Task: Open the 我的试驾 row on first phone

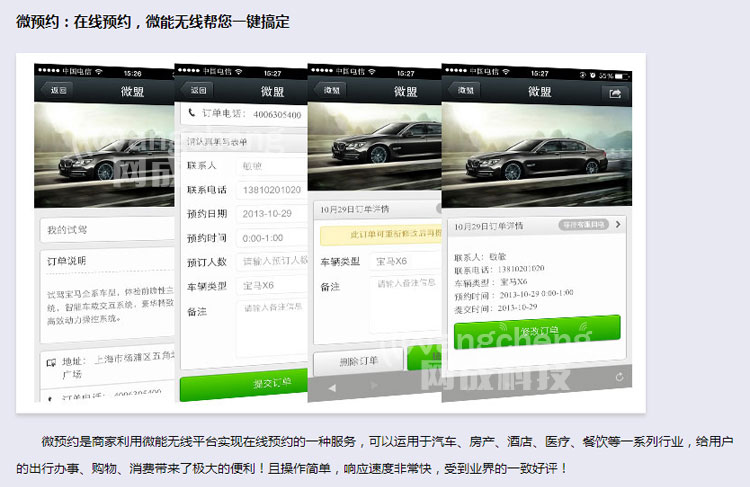Action: (x=105, y=230)
